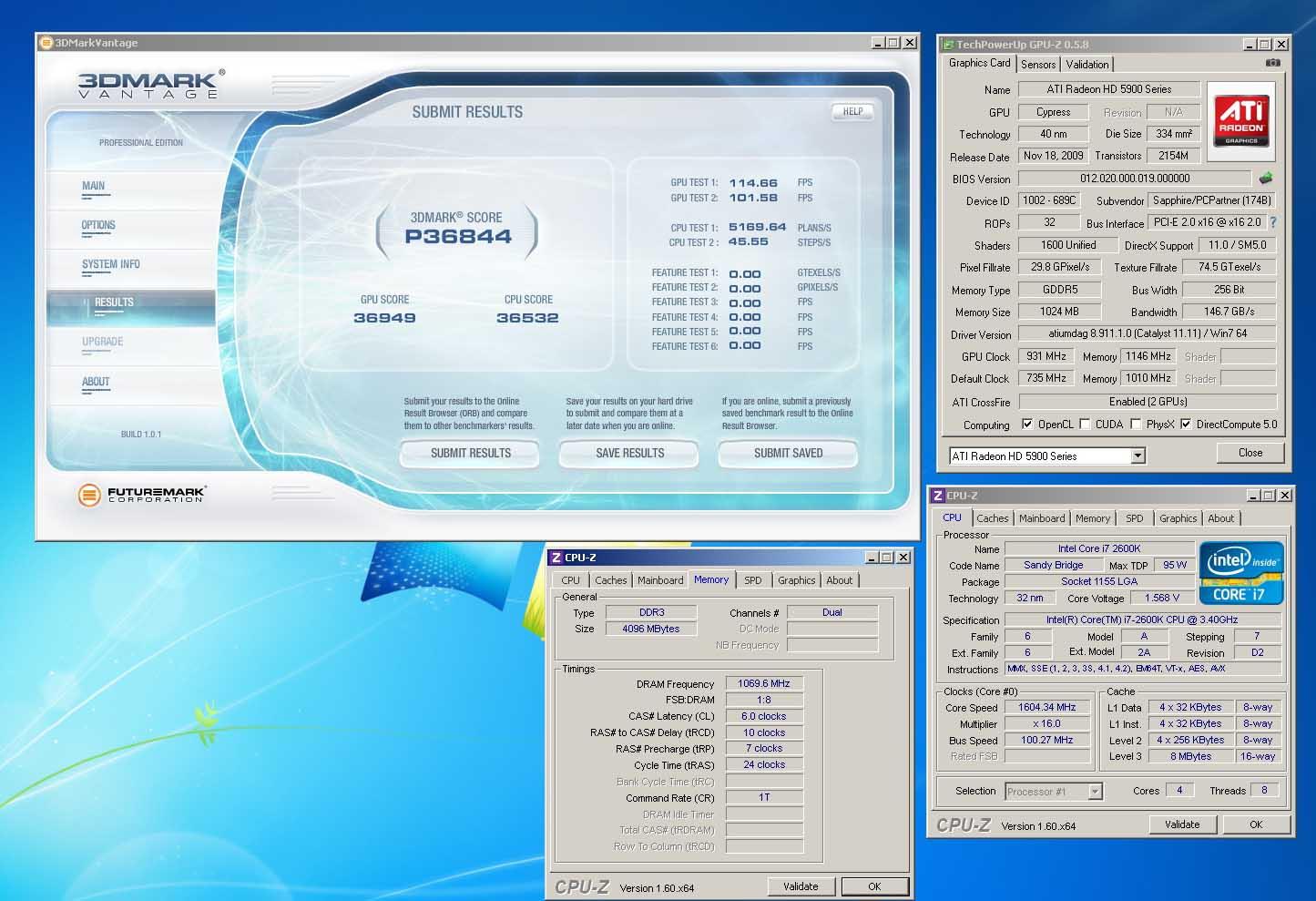Click the CAS# Latency 6.0 clocks value
1316x901 pixels.
coord(764,716)
